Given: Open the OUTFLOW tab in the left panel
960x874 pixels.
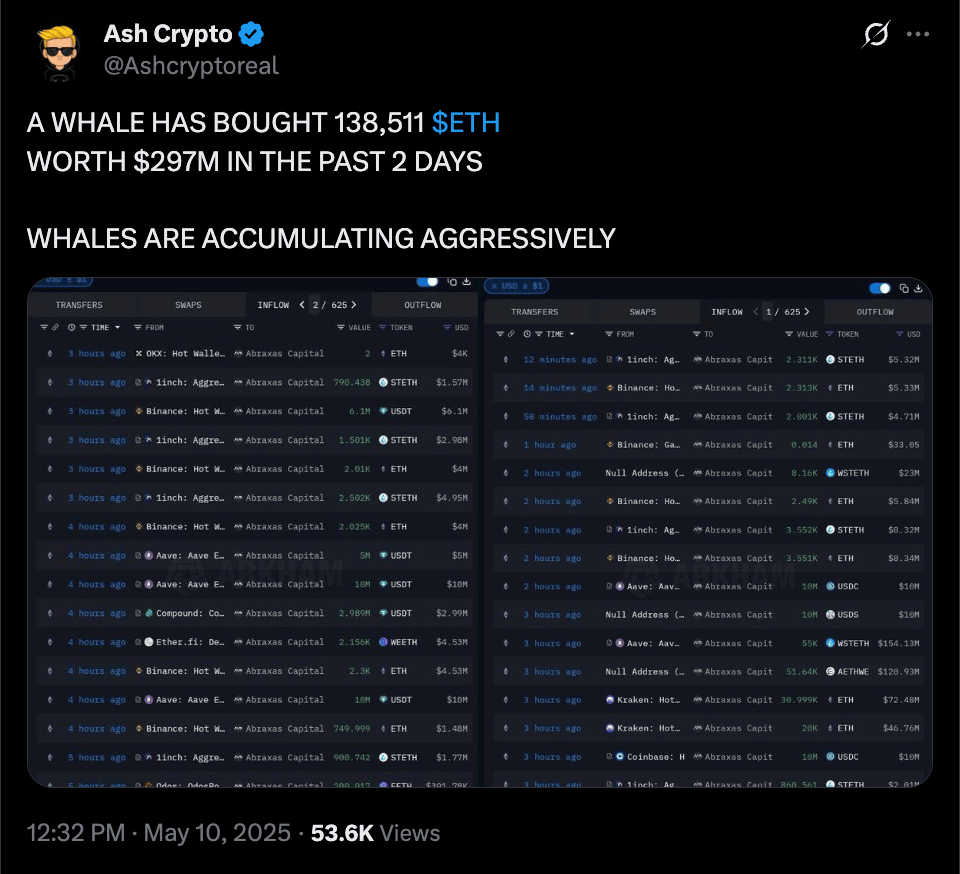Looking at the screenshot, I should (x=423, y=305).
